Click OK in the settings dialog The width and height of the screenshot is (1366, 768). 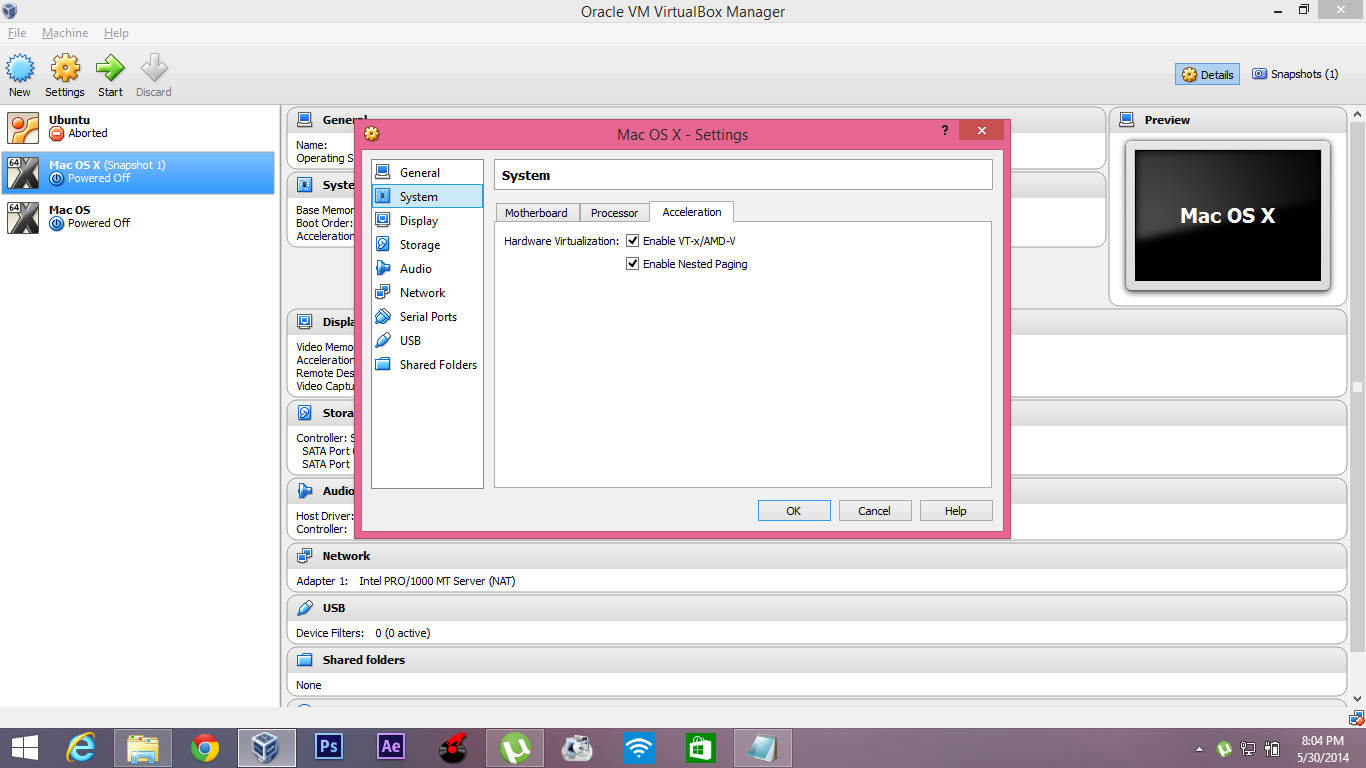point(794,511)
